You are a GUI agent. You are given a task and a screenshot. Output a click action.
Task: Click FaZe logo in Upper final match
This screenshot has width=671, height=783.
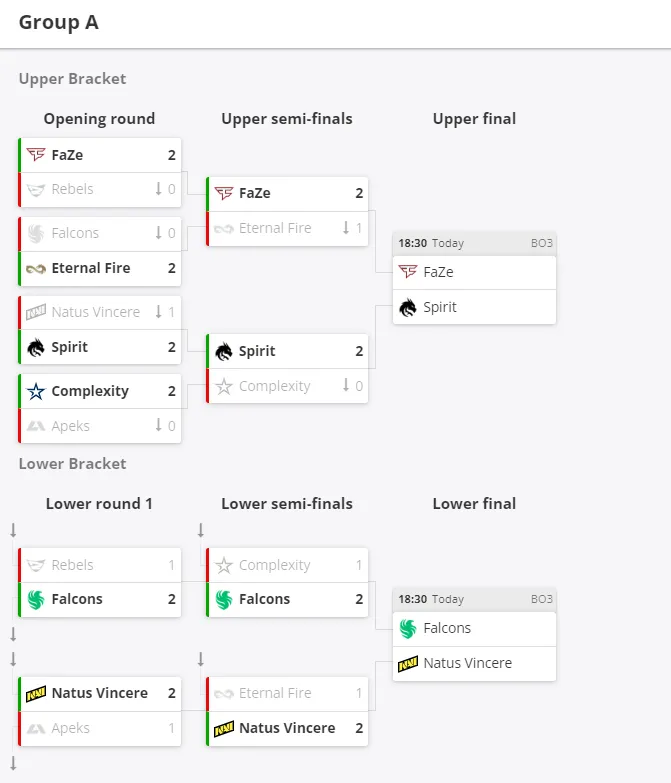click(x=408, y=272)
